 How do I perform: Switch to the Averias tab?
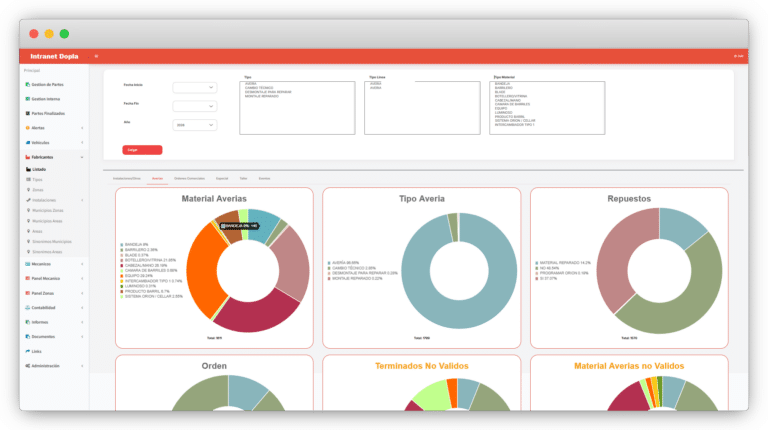(157, 178)
